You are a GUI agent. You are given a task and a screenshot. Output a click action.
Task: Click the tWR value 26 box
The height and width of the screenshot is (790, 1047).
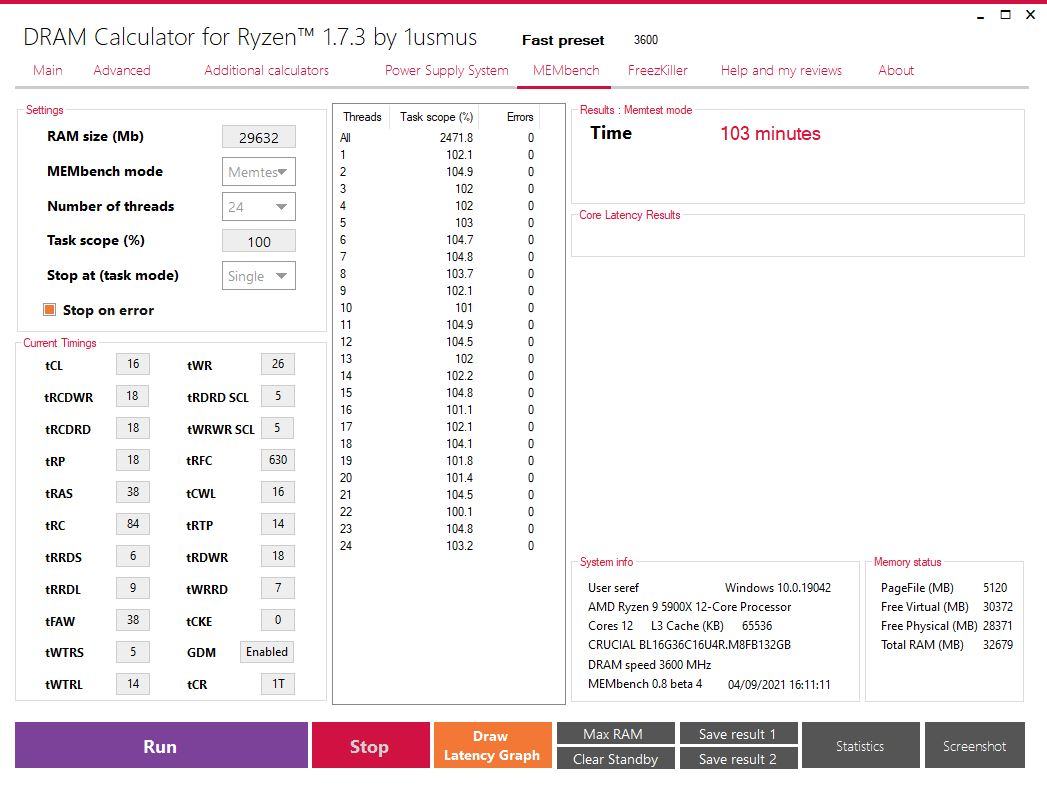pos(278,364)
